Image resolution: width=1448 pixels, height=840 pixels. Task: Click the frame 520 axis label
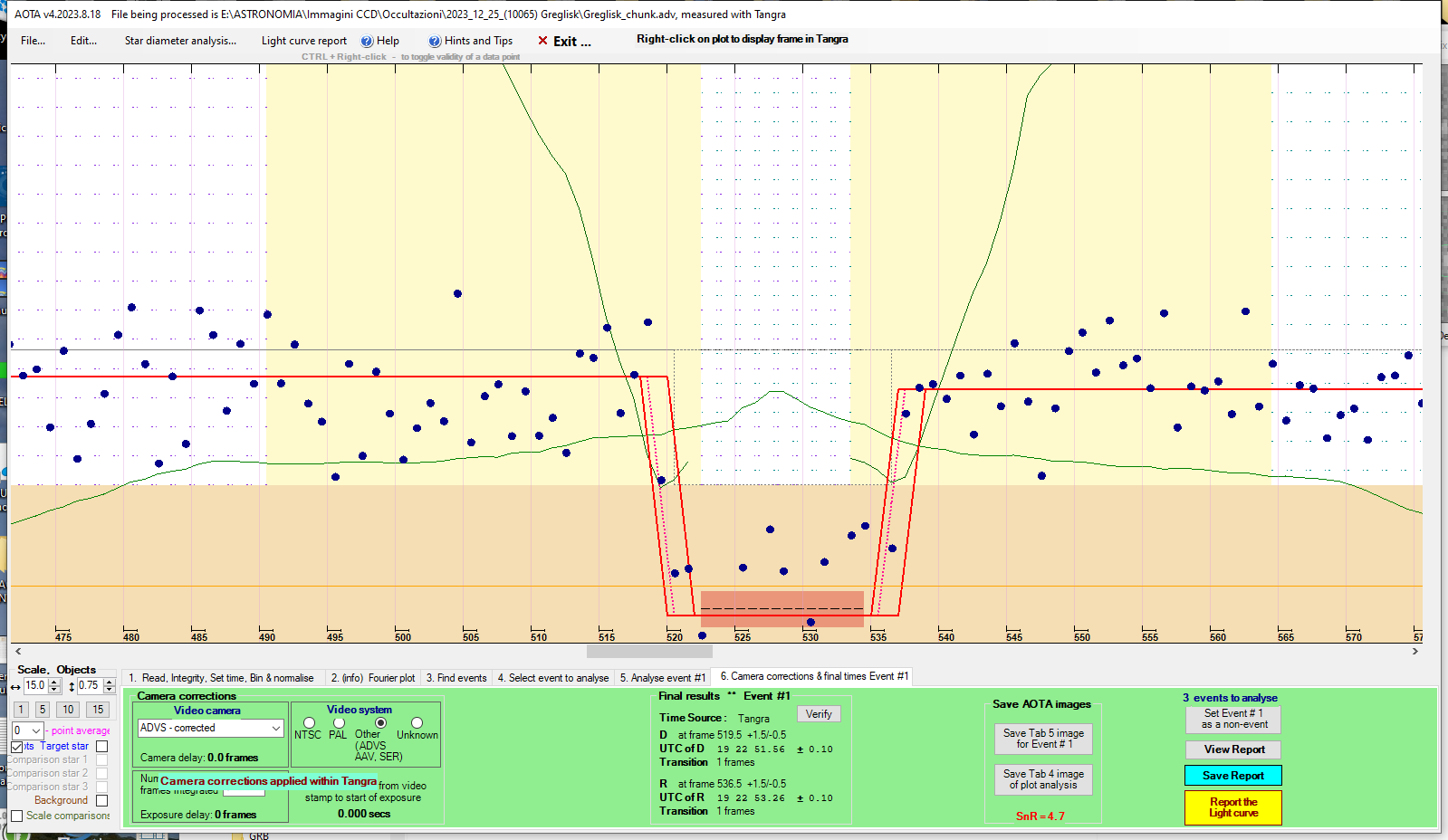pos(675,637)
